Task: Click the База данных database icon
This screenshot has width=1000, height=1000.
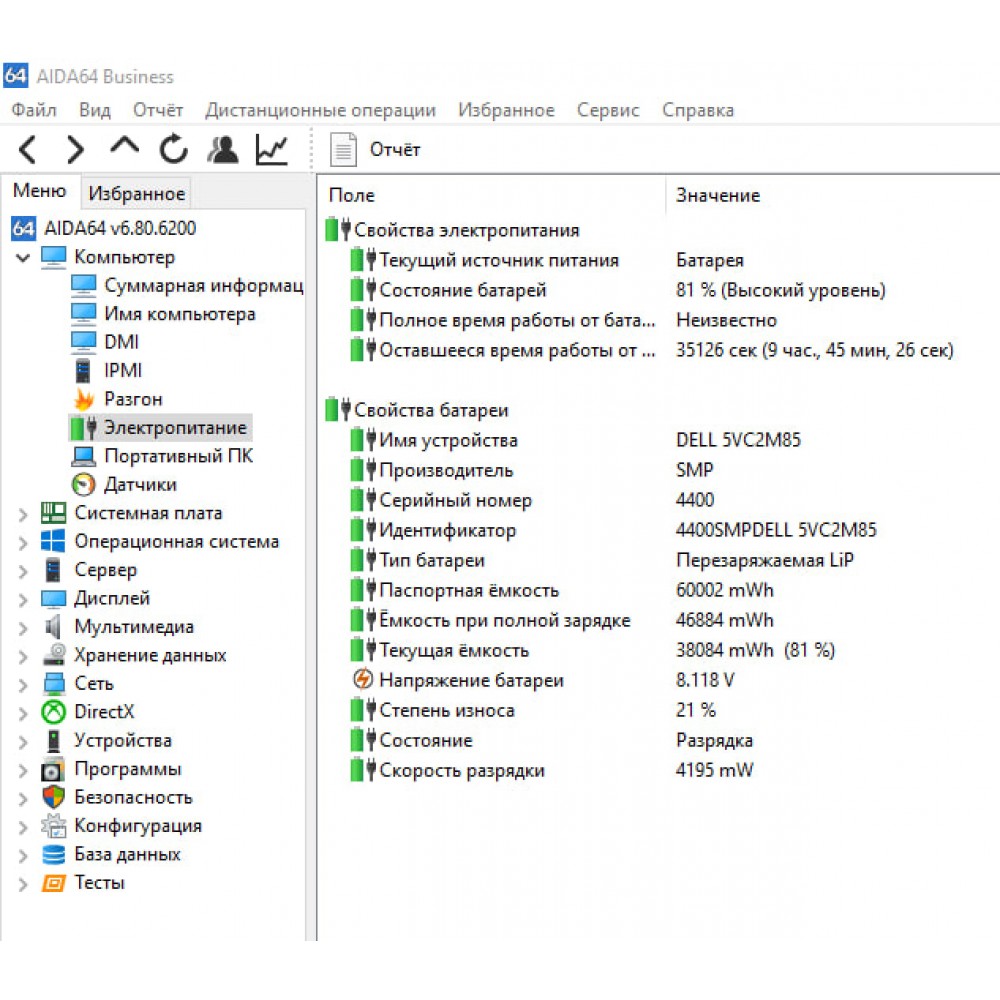Action: 54,854
